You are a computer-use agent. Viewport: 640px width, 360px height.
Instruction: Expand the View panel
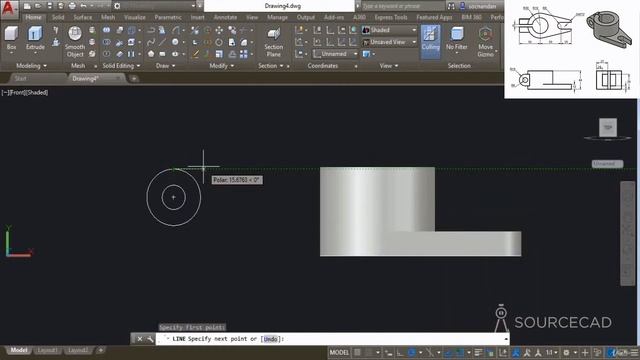[389, 66]
